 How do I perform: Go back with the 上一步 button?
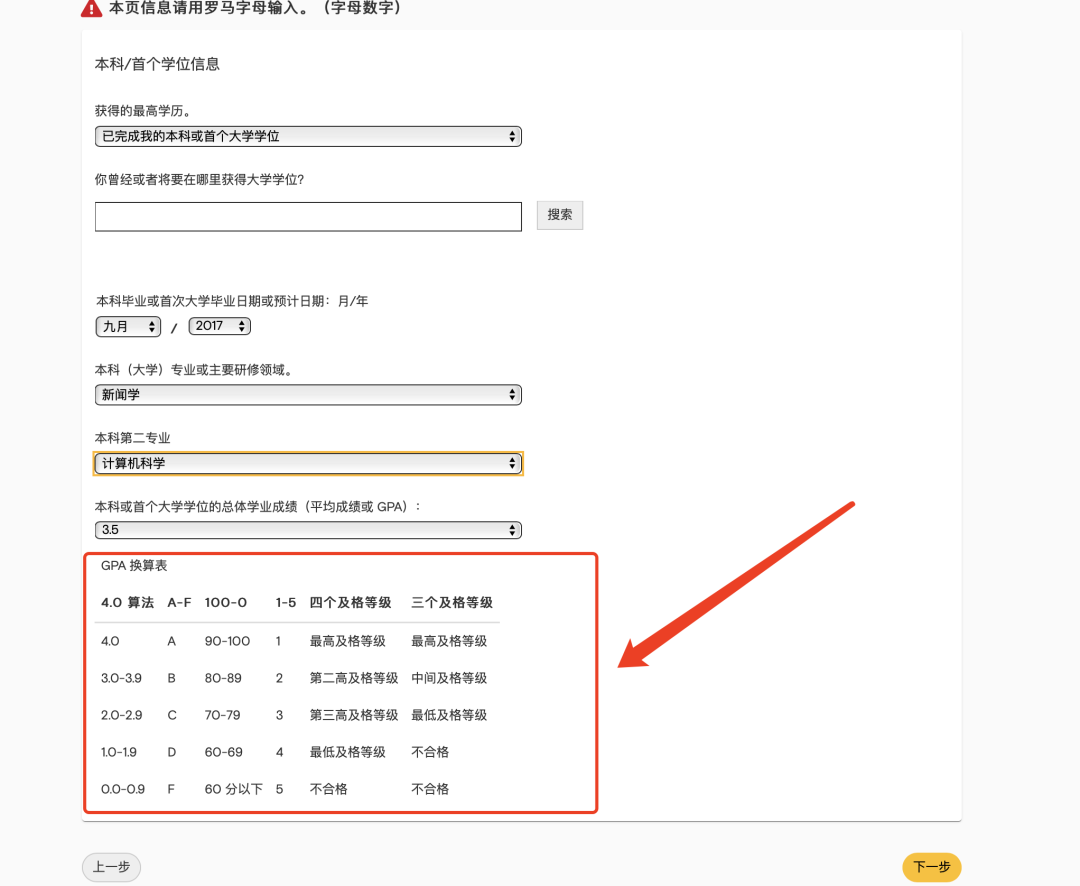tap(111, 867)
